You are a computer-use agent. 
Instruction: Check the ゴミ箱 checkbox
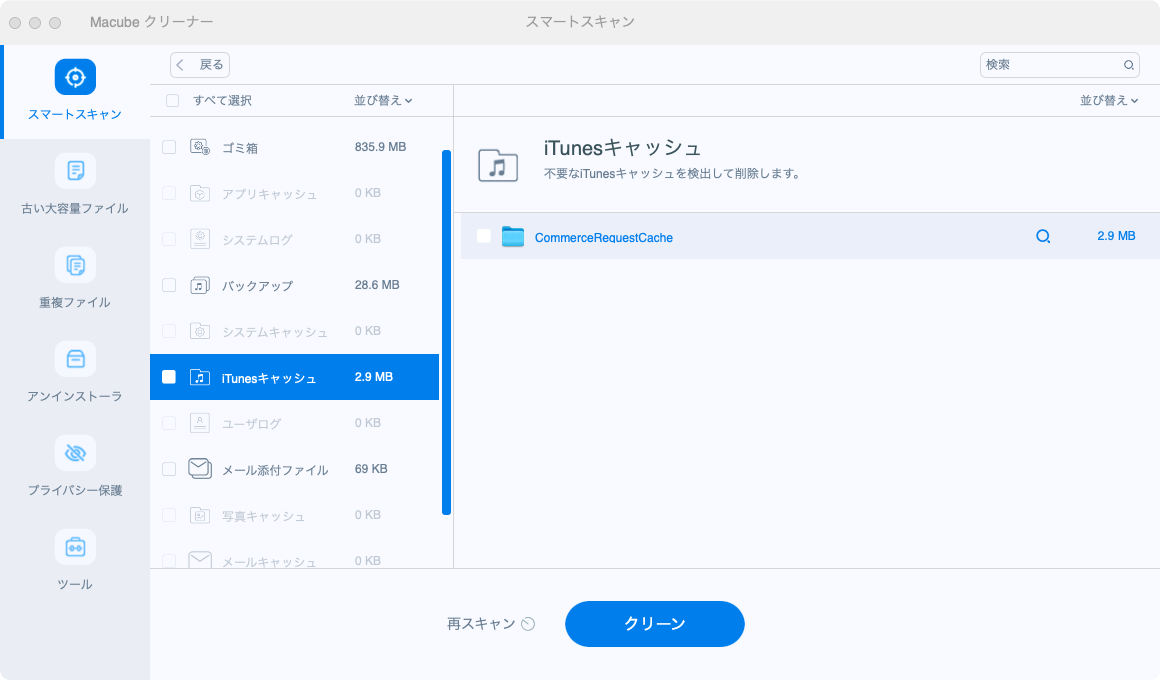click(x=169, y=147)
